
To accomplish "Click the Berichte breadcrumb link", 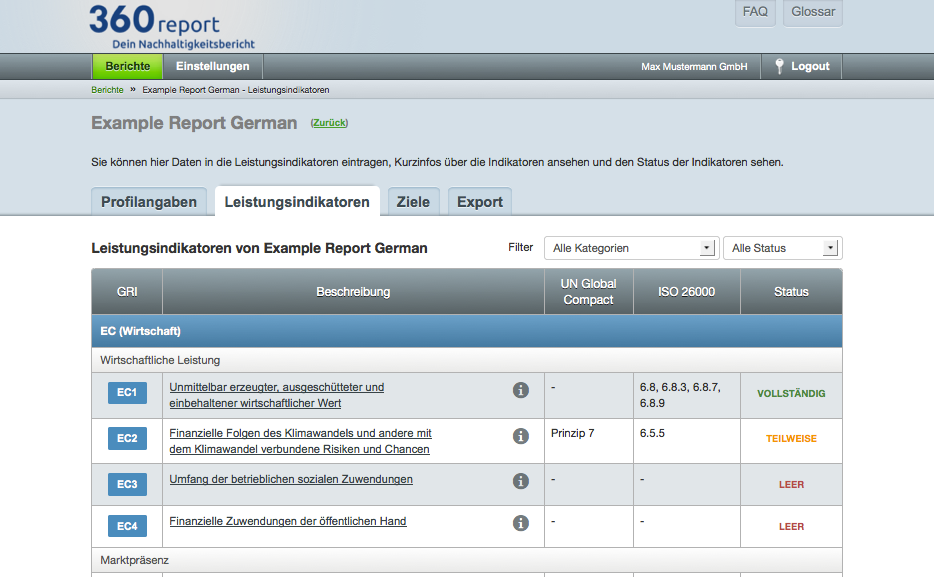I will (x=107, y=90).
